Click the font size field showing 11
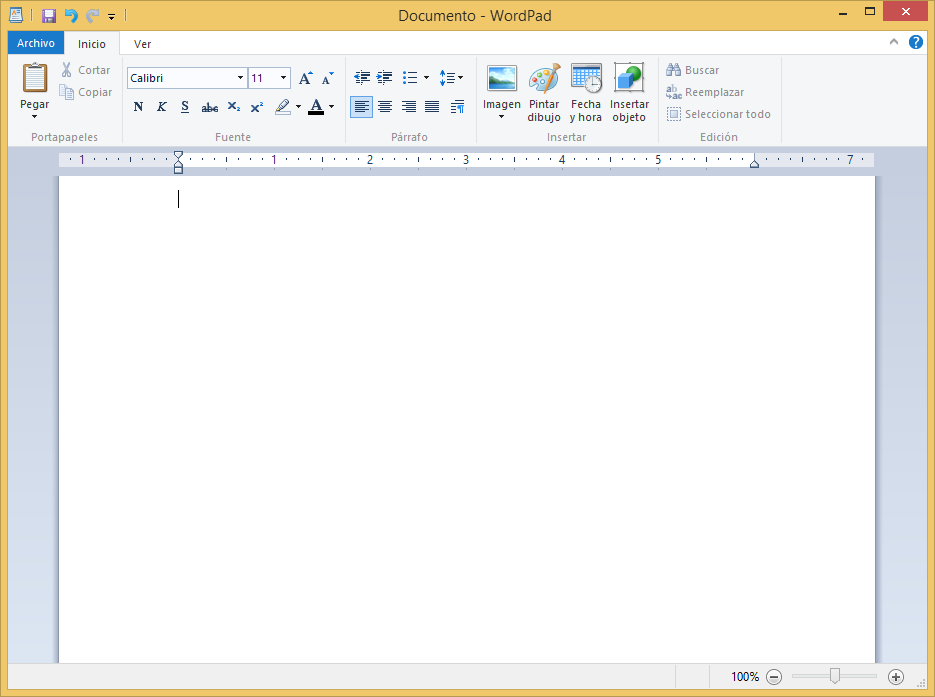The image size is (935, 697). (263, 78)
